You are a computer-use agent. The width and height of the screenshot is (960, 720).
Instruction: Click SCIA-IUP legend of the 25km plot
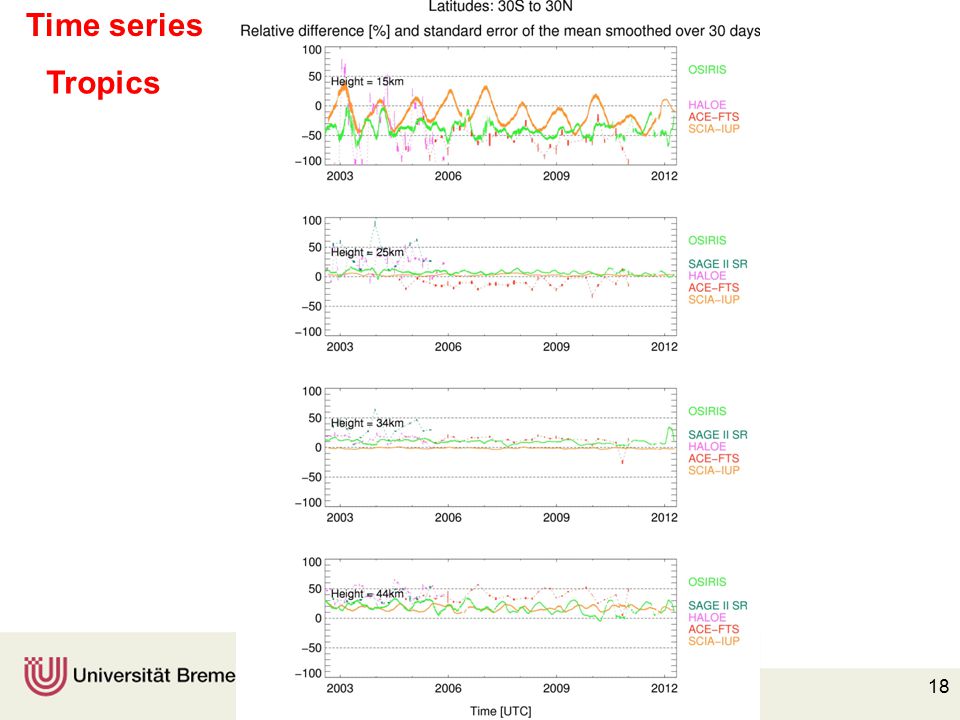point(714,299)
